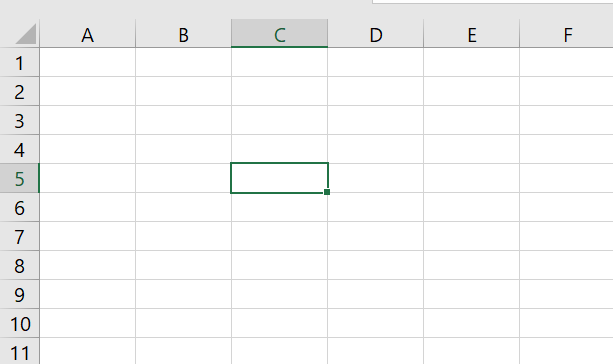The width and height of the screenshot is (613, 364).
Task: Select row 8 header
Action: (20, 265)
